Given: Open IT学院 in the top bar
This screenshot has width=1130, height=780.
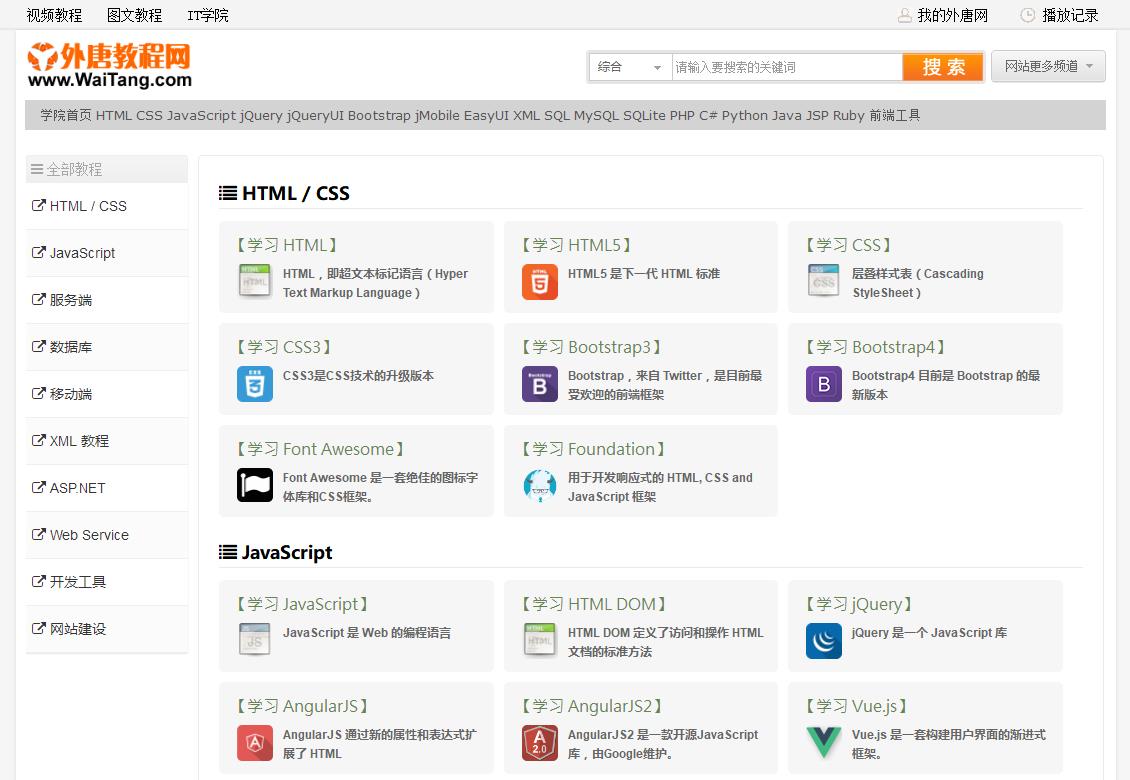Looking at the screenshot, I should [208, 15].
